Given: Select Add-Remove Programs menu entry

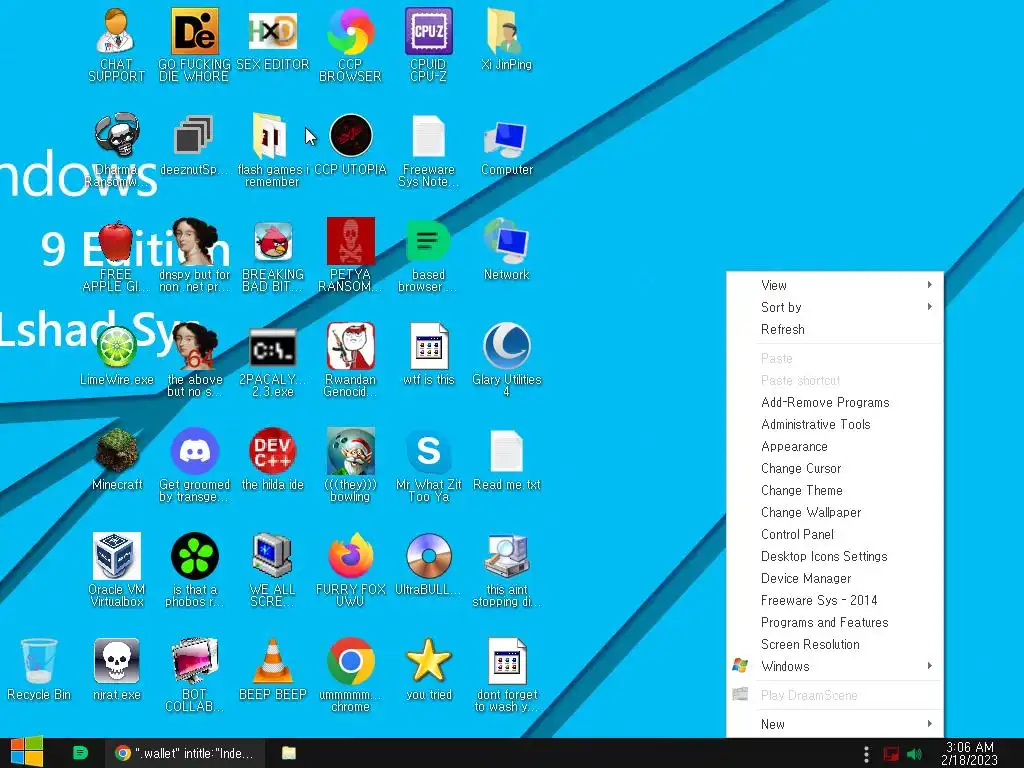Looking at the screenshot, I should 835,403.
